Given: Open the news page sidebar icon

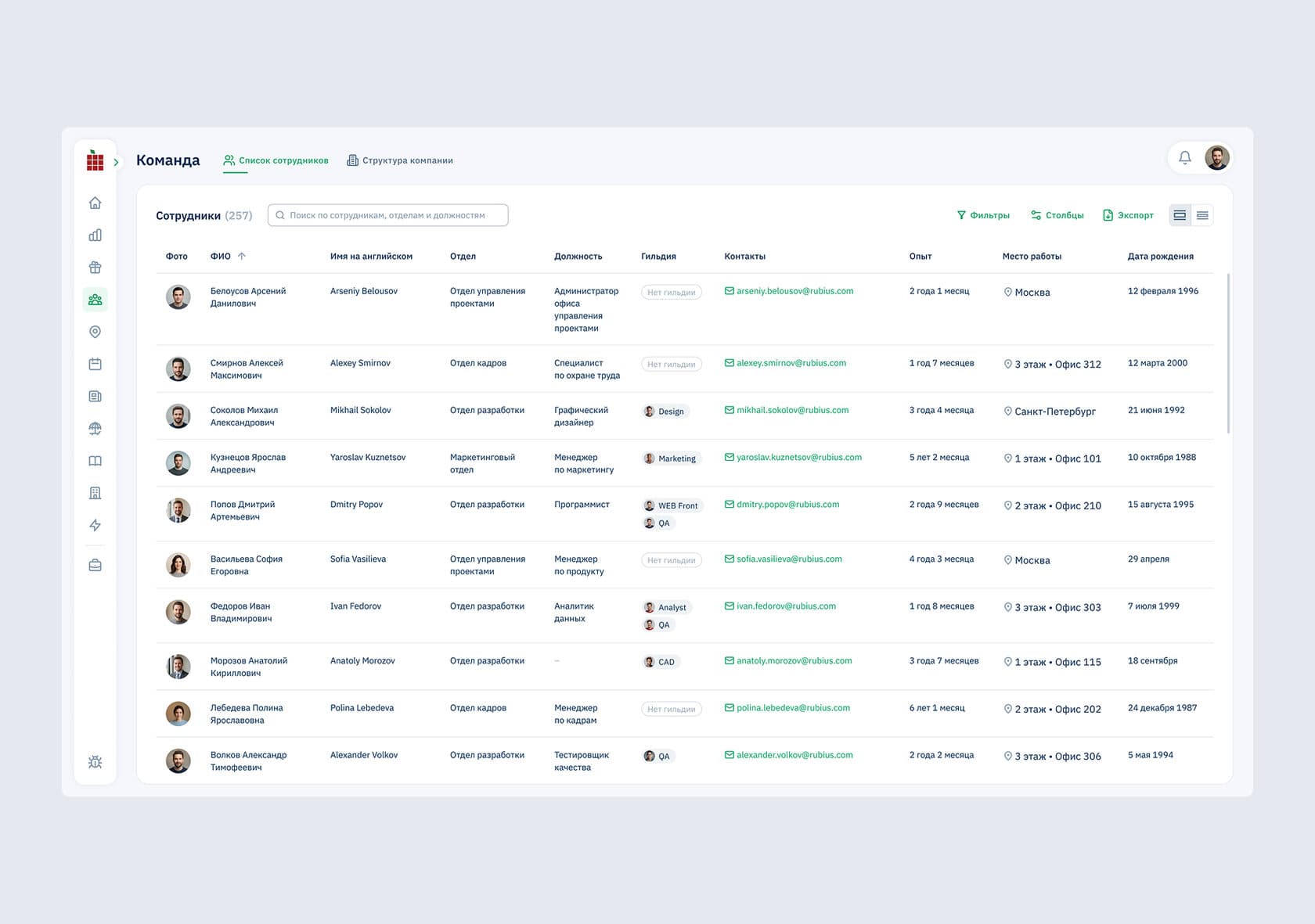Looking at the screenshot, I should (95, 397).
